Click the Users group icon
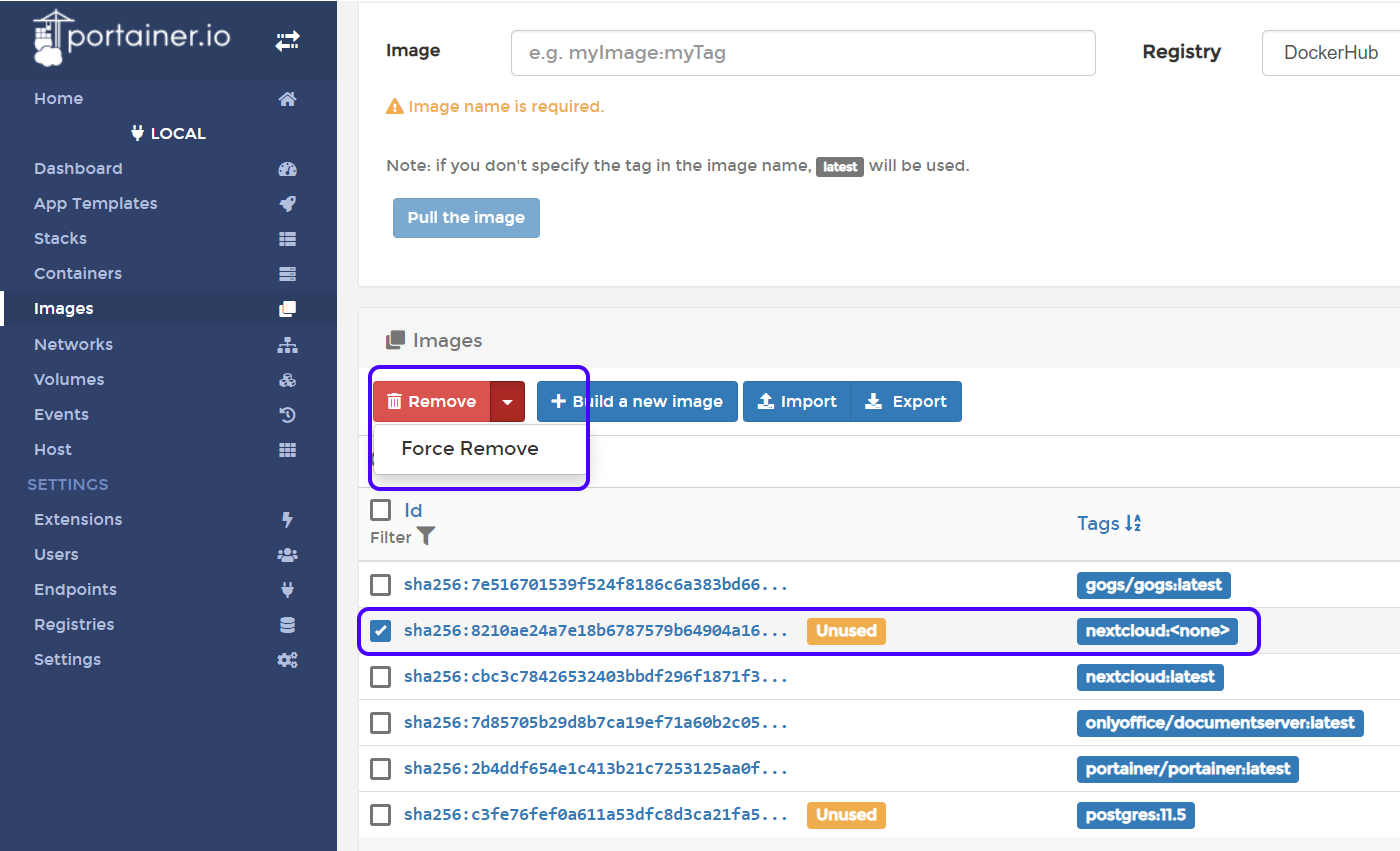The width and height of the screenshot is (1400, 851). 287,555
